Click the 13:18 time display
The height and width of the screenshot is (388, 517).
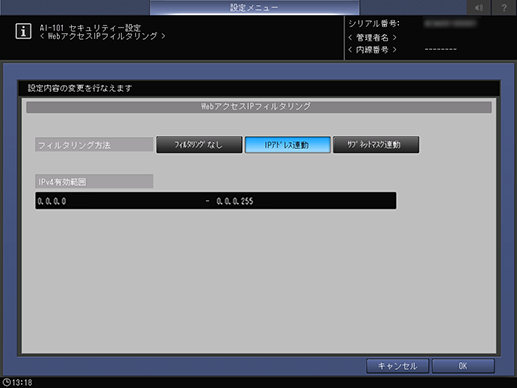tap(22, 382)
